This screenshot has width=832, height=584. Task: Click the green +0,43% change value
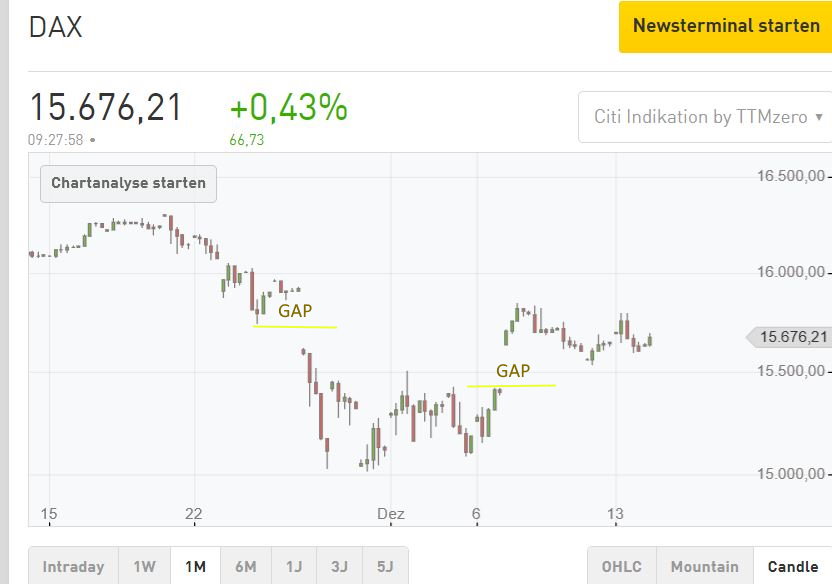pyautogui.click(x=288, y=107)
